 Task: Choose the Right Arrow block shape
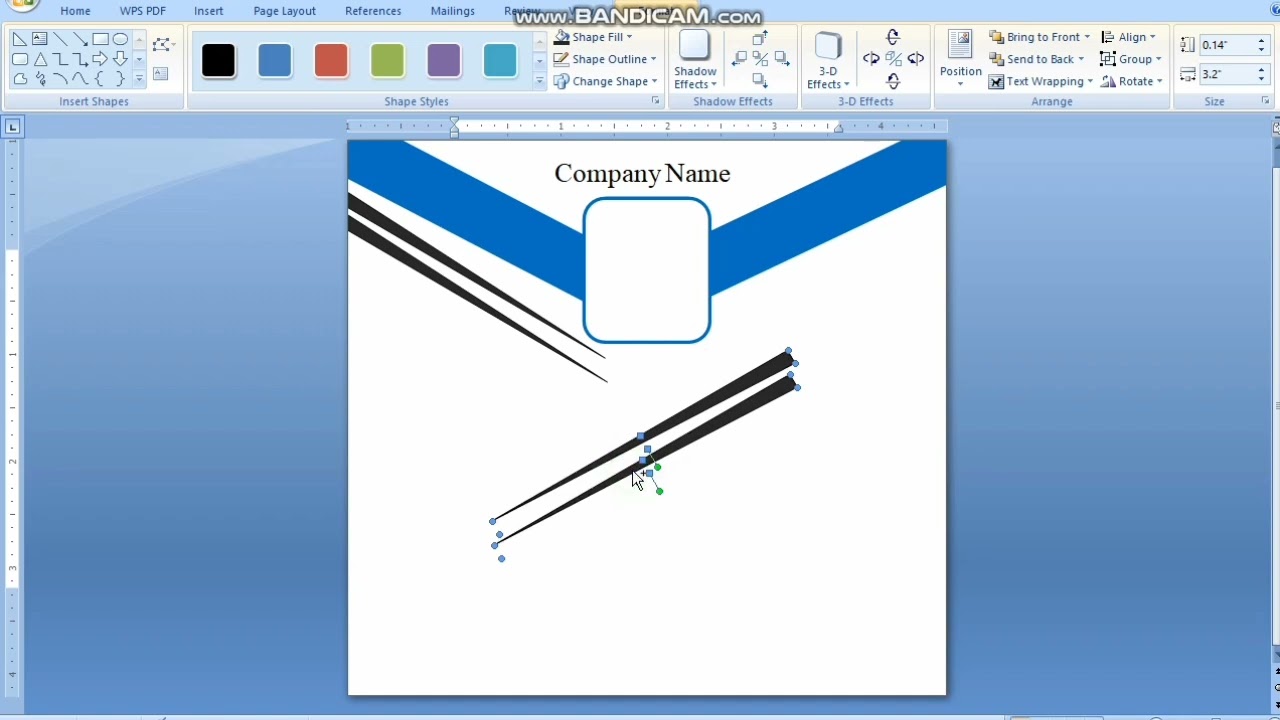pyautogui.click(x=100, y=59)
